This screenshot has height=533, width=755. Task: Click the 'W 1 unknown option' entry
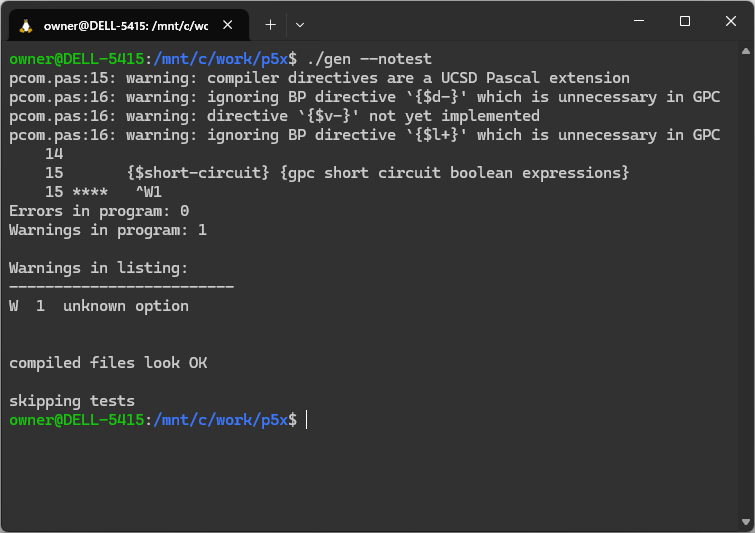99,306
